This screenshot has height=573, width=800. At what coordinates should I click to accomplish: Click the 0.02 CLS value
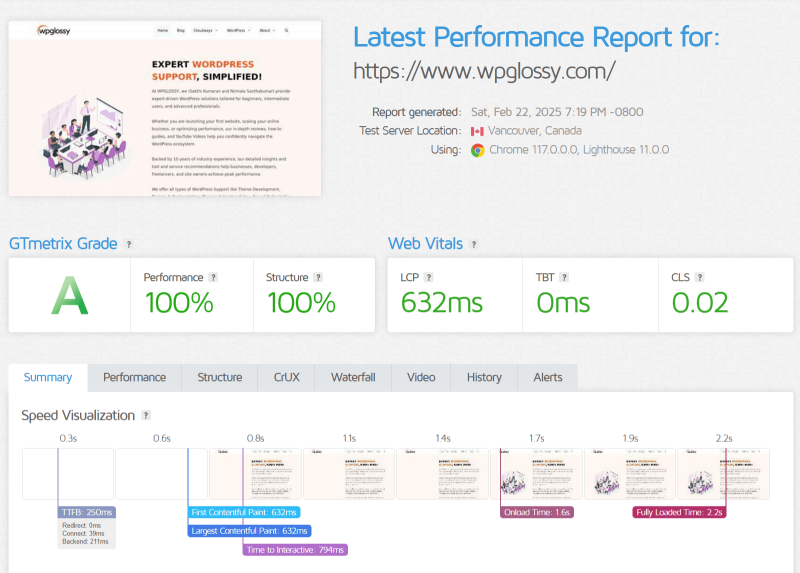click(700, 303)
